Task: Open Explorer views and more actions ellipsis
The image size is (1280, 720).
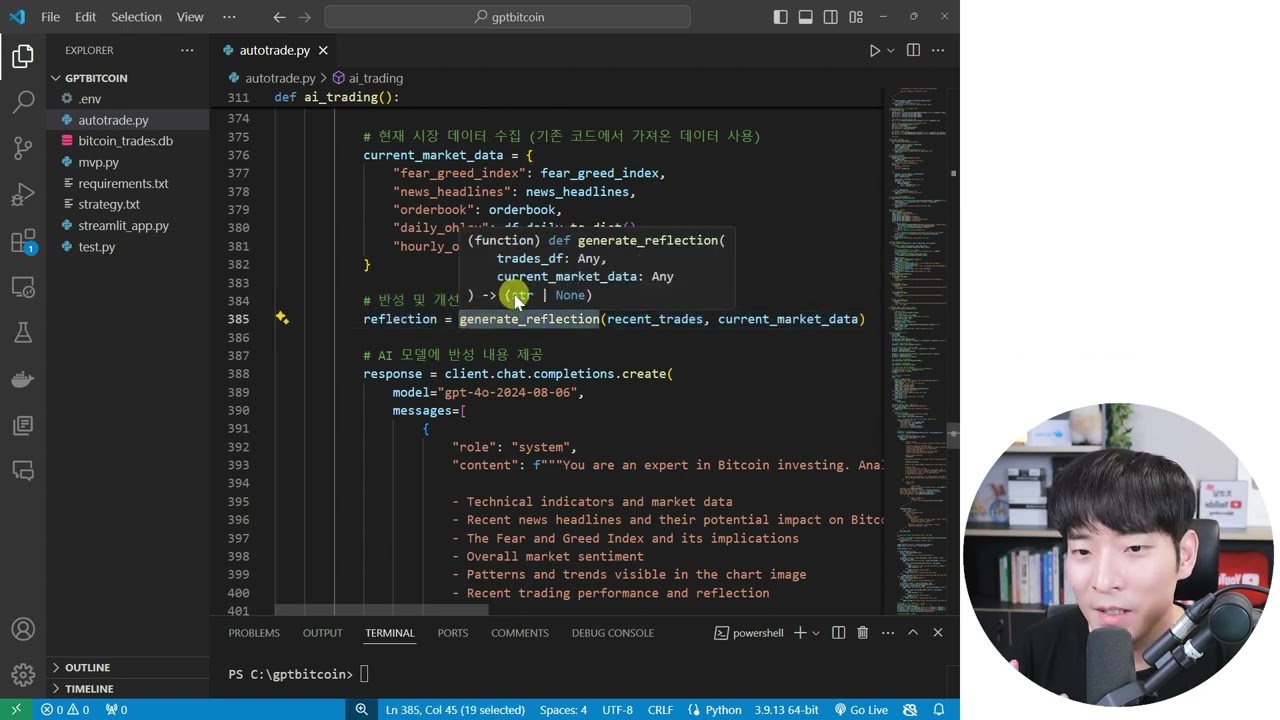Action: 187,50
